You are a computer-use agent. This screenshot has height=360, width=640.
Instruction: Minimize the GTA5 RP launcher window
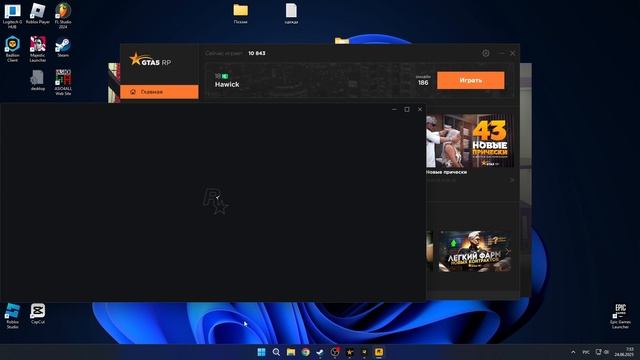pos(502,53)
